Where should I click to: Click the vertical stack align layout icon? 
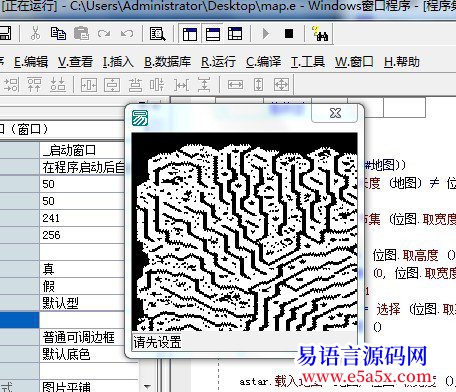click(135, 85)
